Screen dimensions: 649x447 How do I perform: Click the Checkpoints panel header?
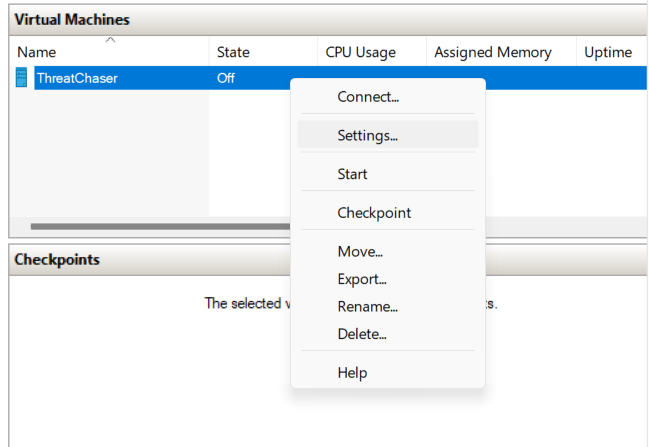click(x=58, y=260)
